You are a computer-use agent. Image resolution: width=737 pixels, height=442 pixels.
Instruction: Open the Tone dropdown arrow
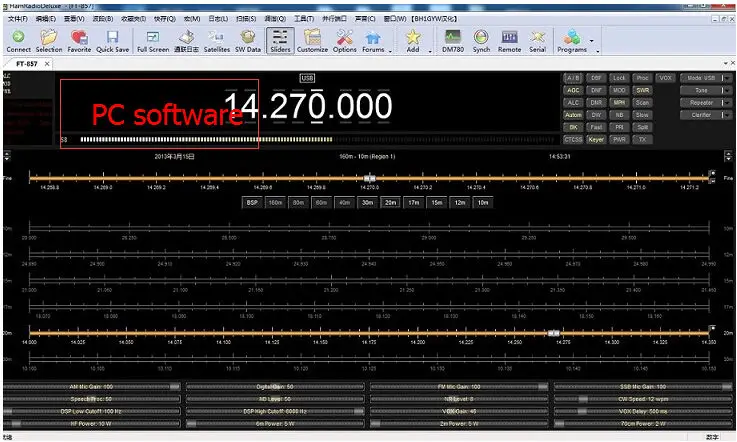tap(728, 90)
